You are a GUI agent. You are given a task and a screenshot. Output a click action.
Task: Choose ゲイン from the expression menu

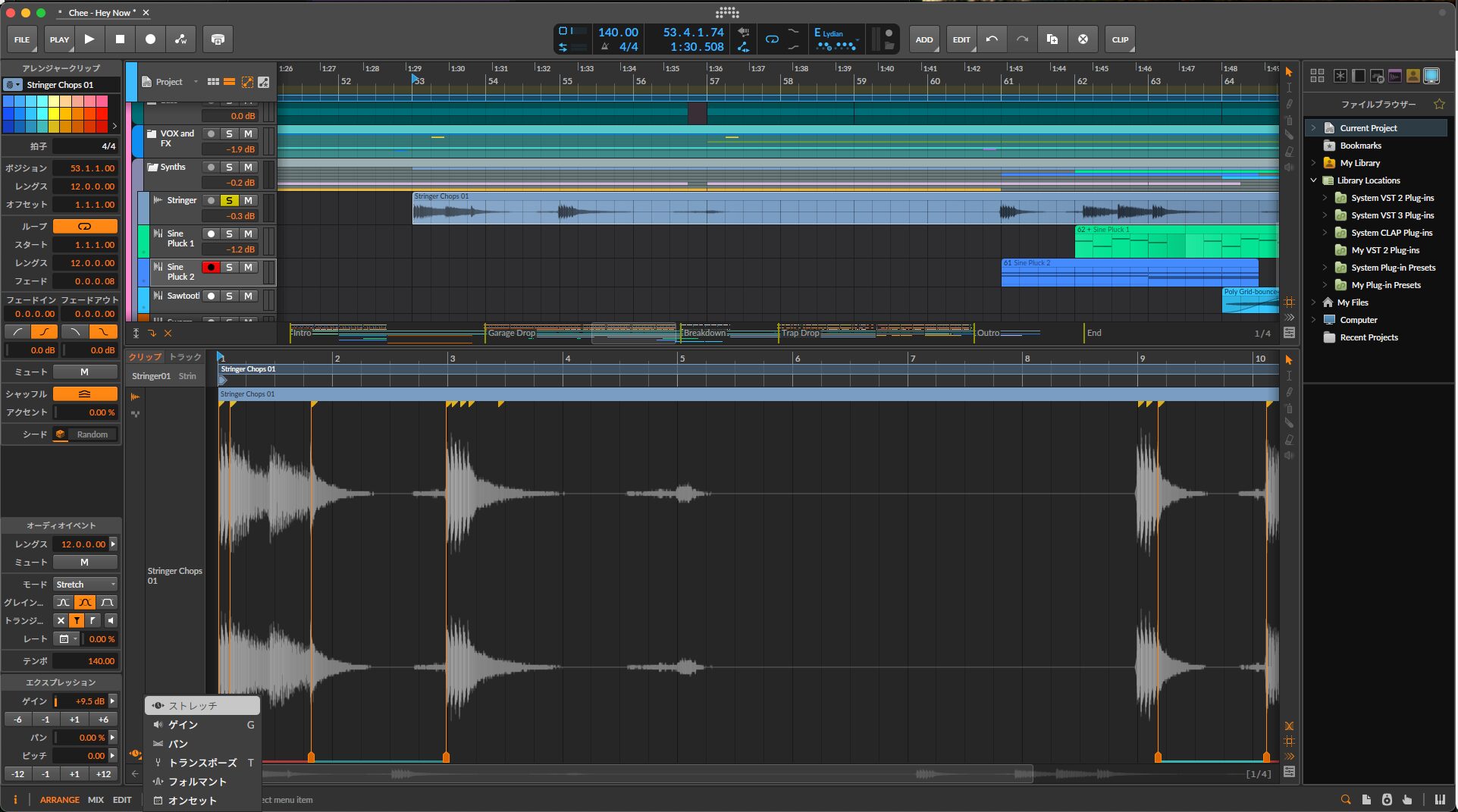point(183,725)
